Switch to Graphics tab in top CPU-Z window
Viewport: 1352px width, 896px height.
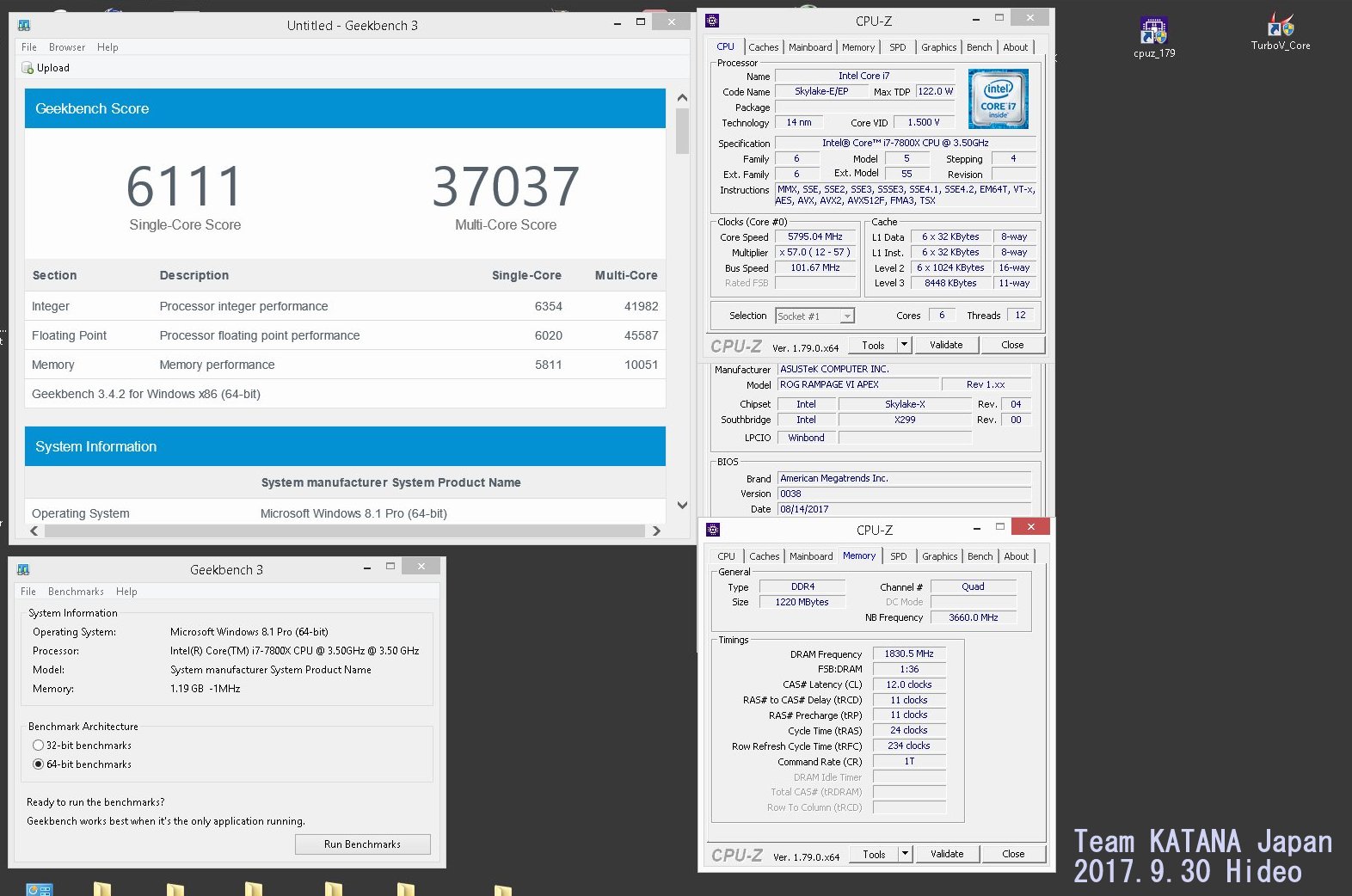[938, 47]
